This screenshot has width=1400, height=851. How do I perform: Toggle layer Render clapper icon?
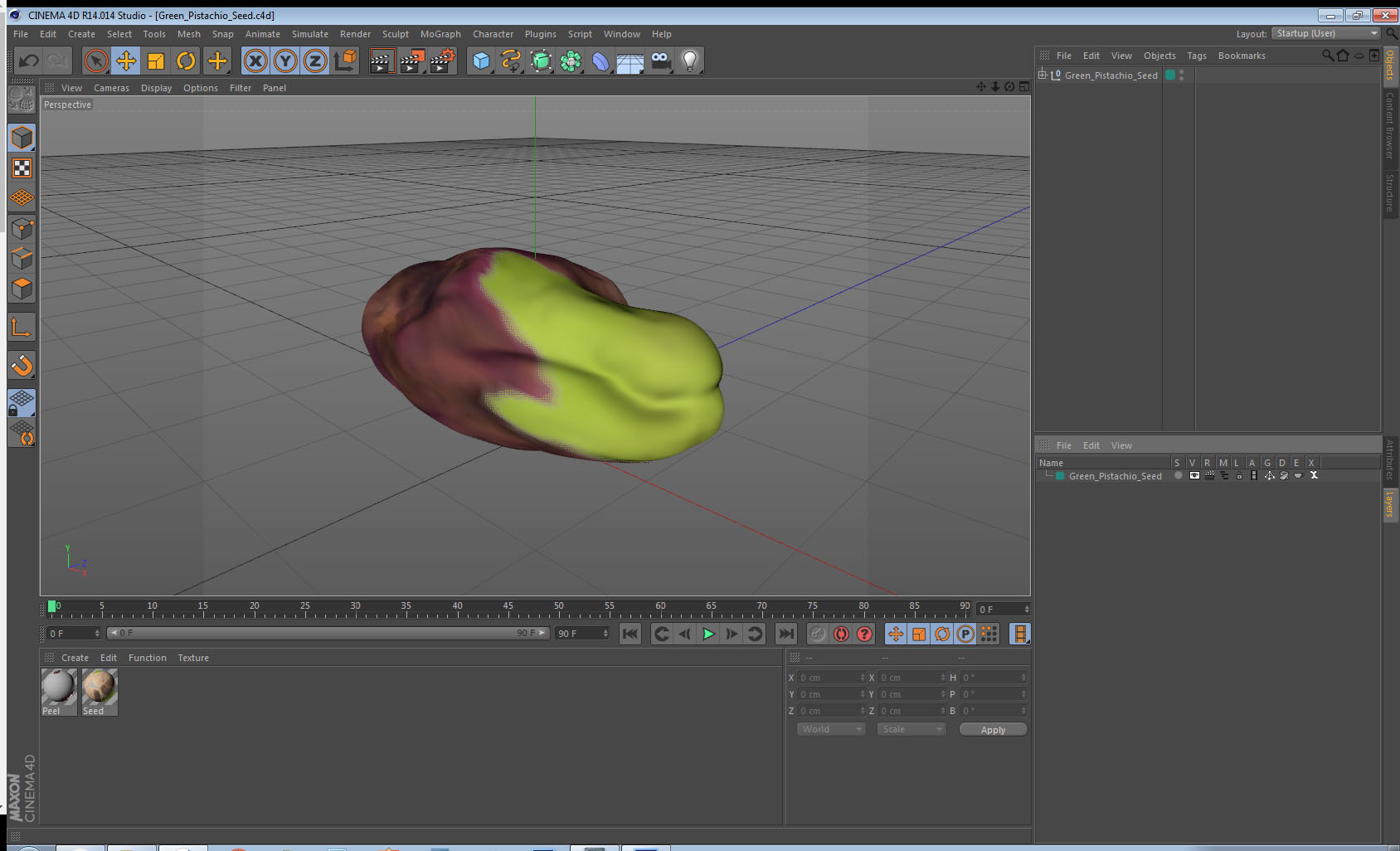[1209, 475]
